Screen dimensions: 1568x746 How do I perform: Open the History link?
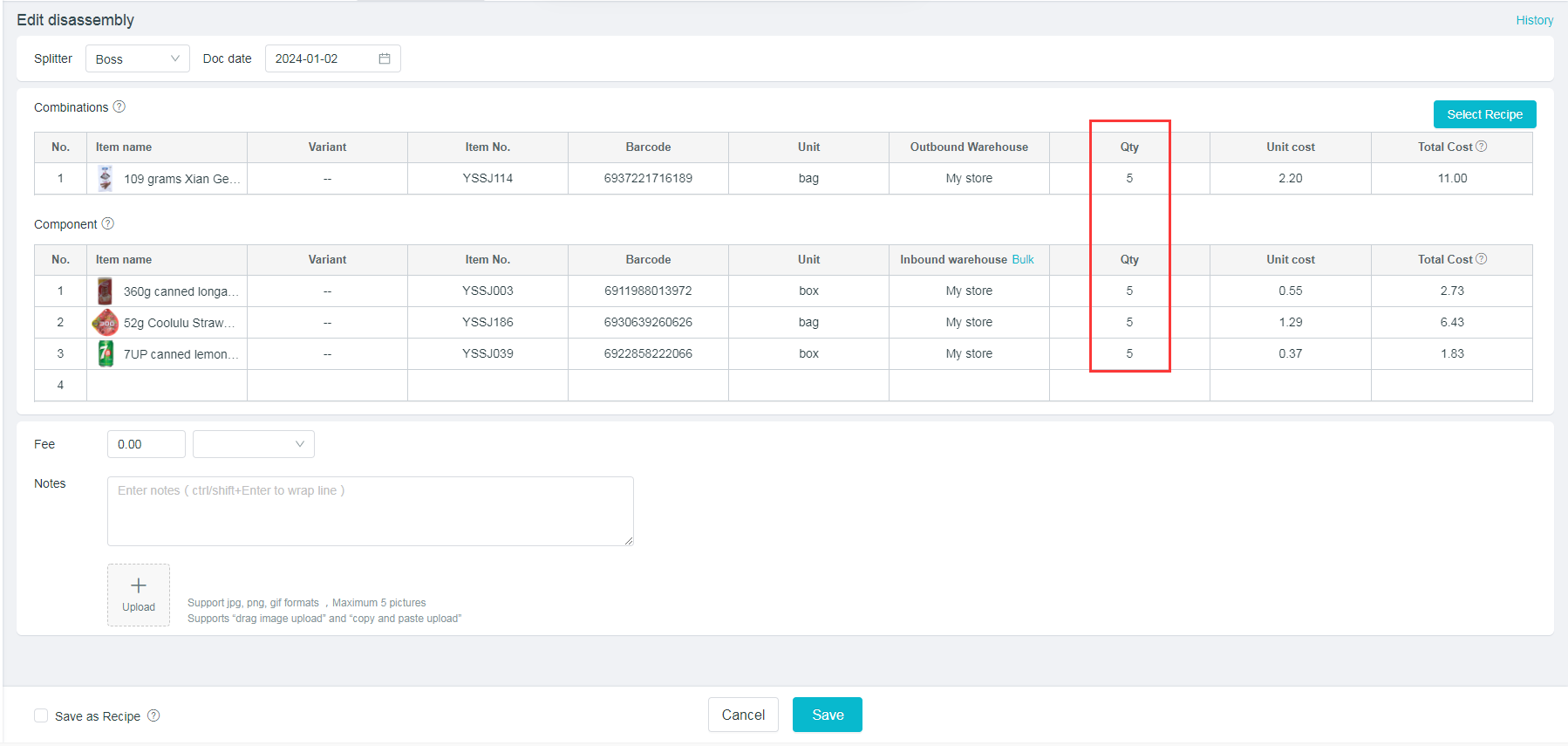pos(1534,20)
